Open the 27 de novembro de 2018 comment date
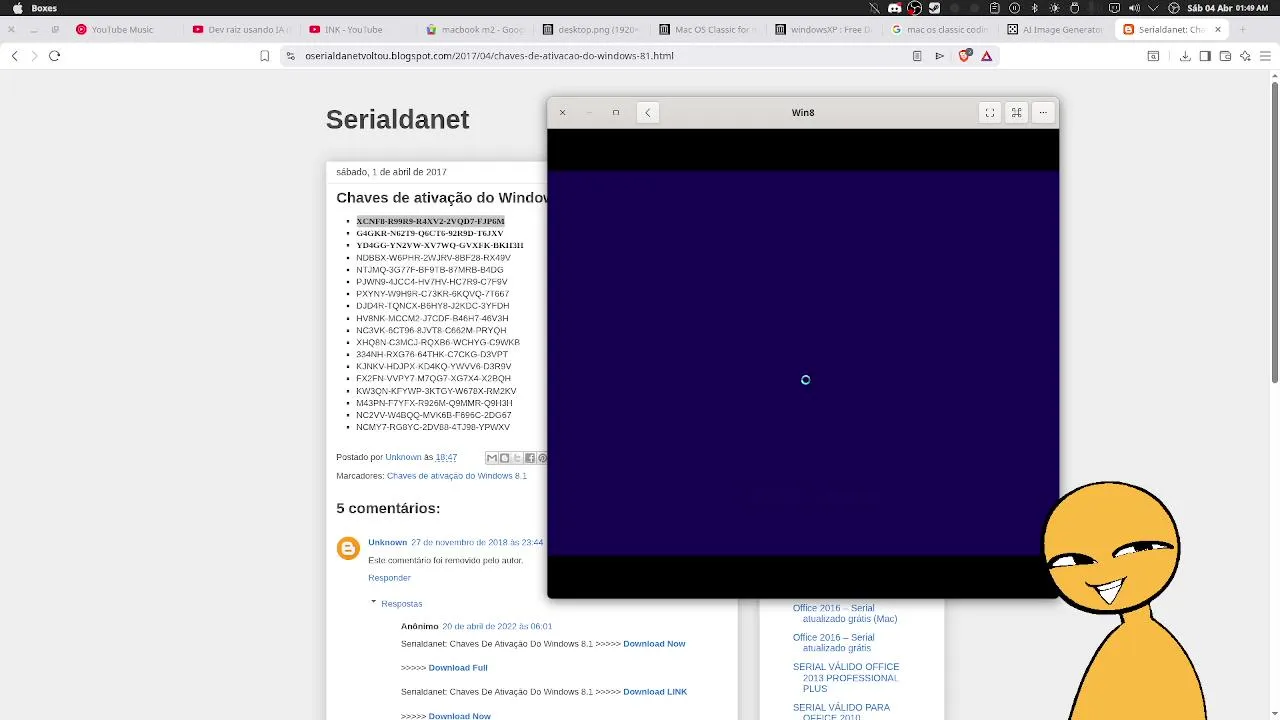The image size is (1280, 720). (x=477, y=542)
